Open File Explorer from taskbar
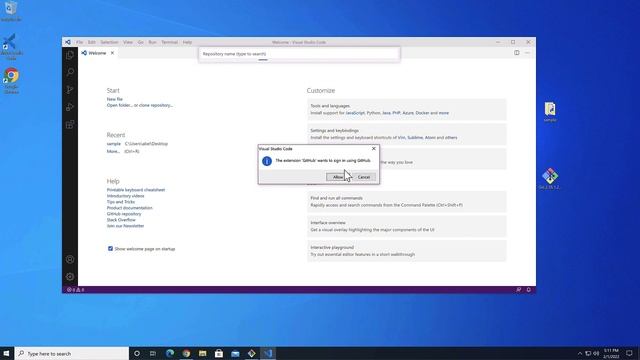This screenshot has height=360, width=640. click(x=202, y=353)
